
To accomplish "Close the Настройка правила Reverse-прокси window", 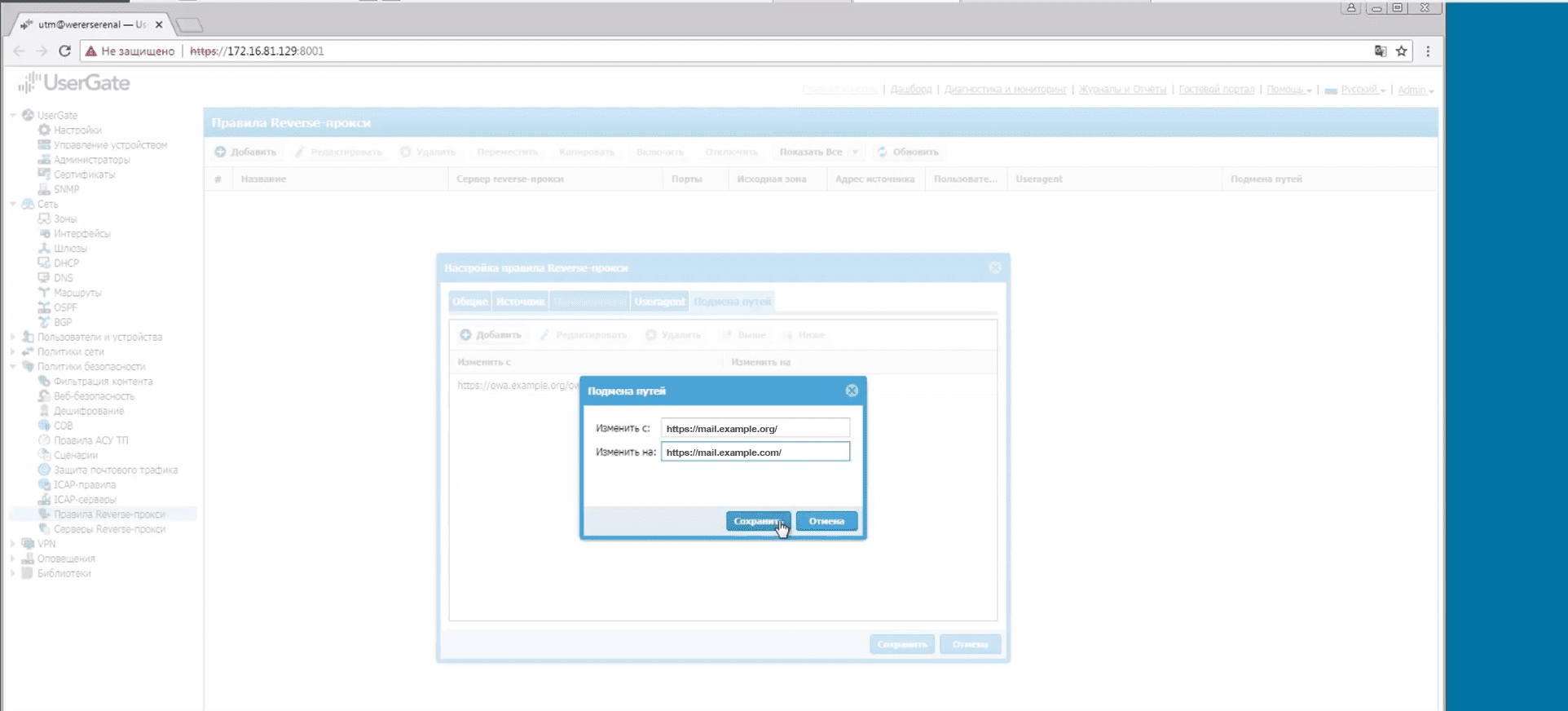I will pyautogui.click(x=995, y=267).
